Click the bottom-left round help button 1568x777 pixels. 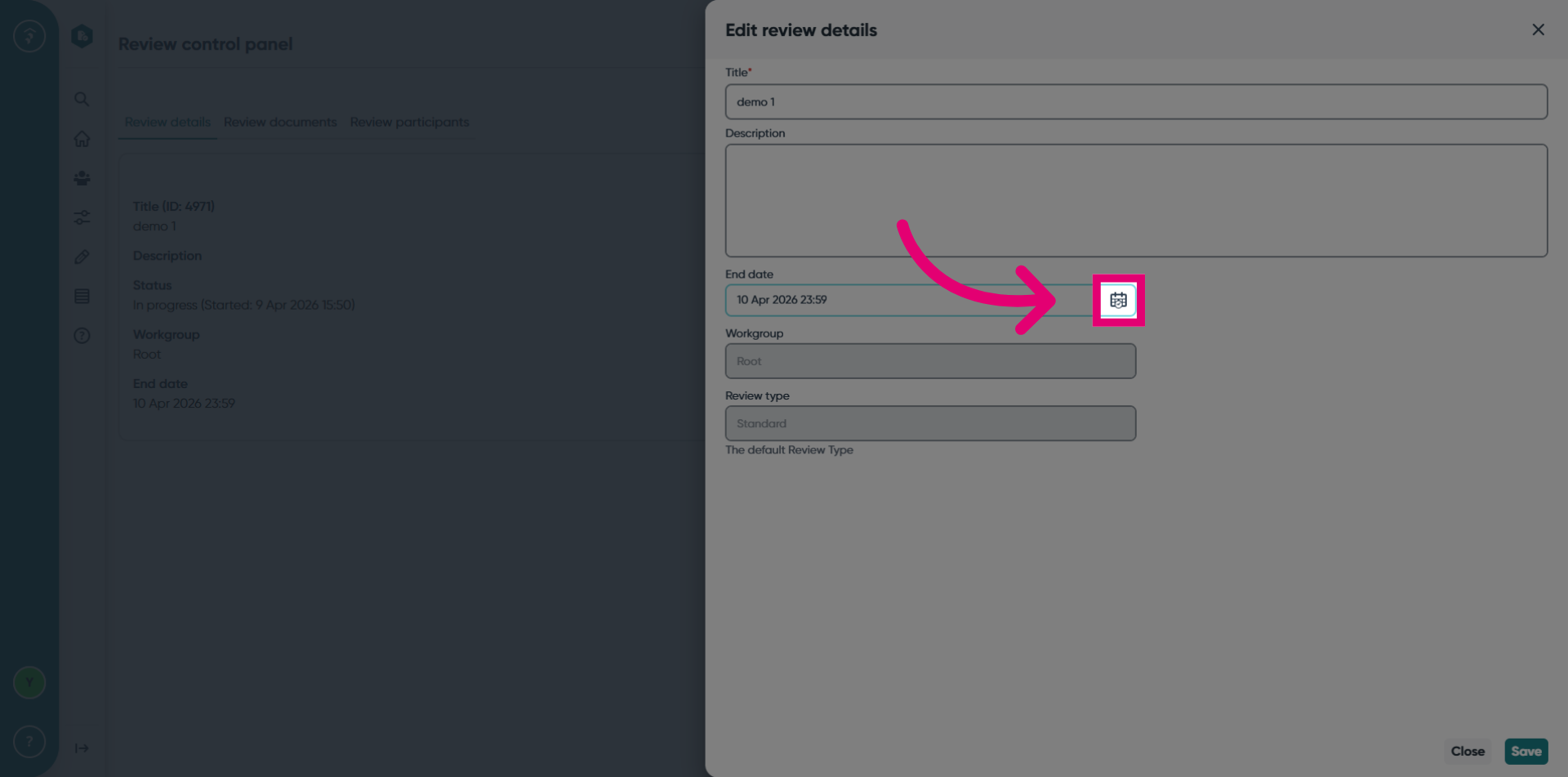[x=29, y=742]
